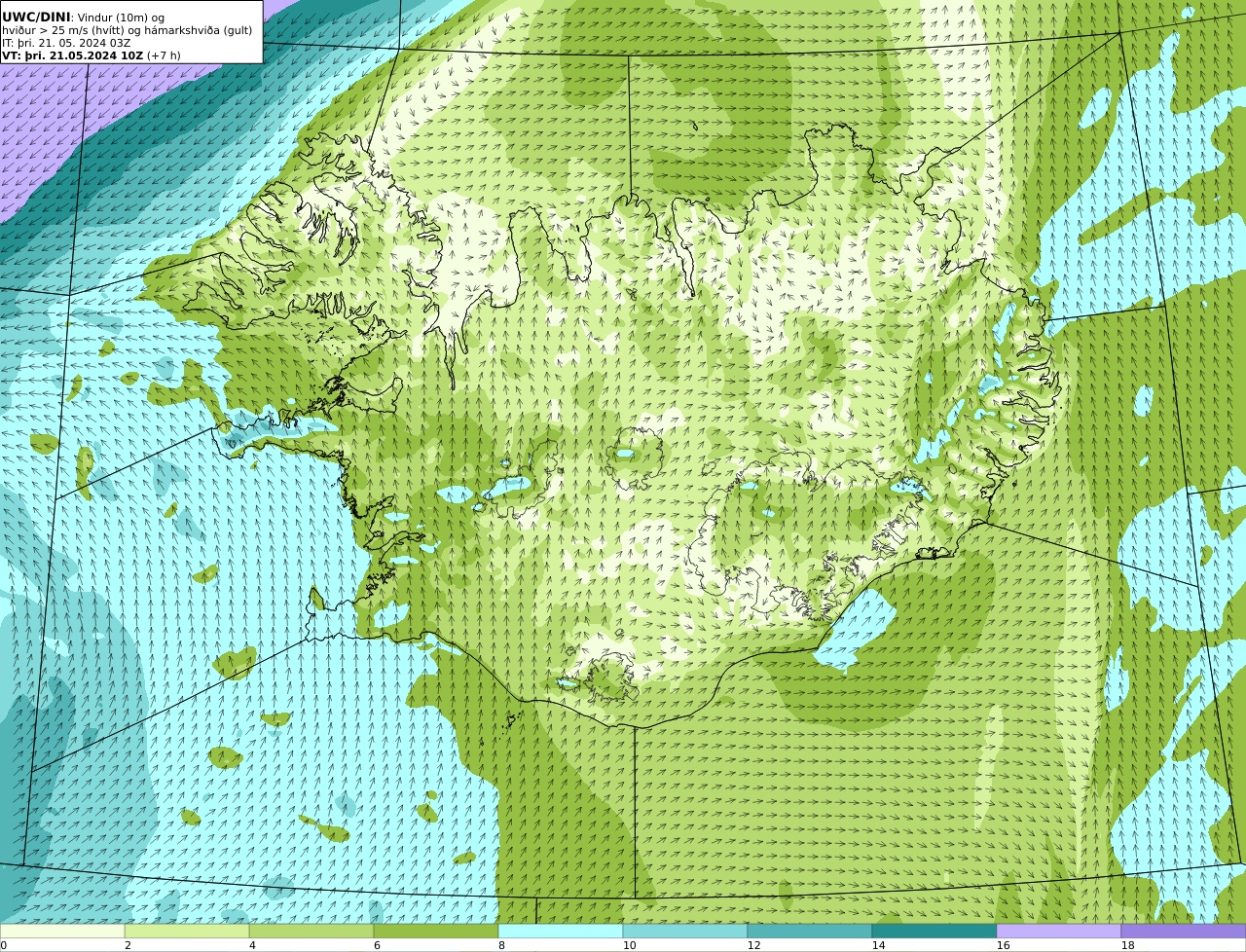
Task: Click the medium green 4–6 m/s legend swatch
Action: coord(311,931)
